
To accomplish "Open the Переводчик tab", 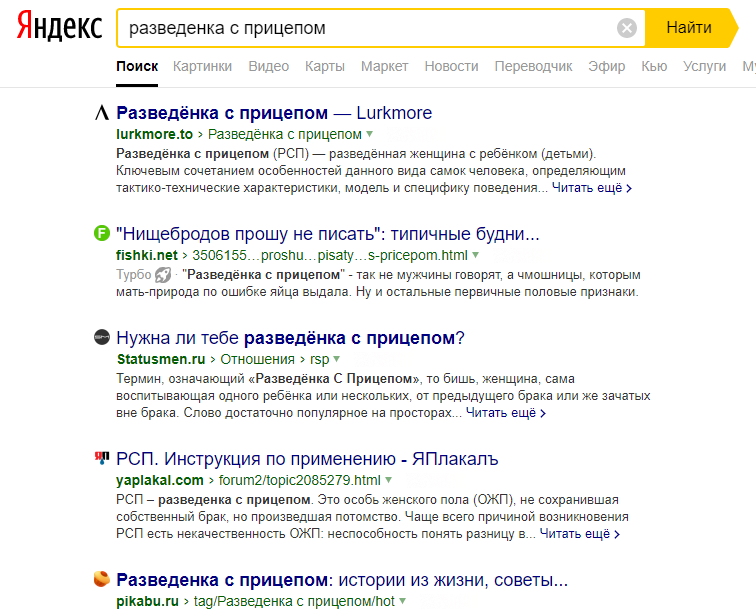I will click(x=533, y=66).
